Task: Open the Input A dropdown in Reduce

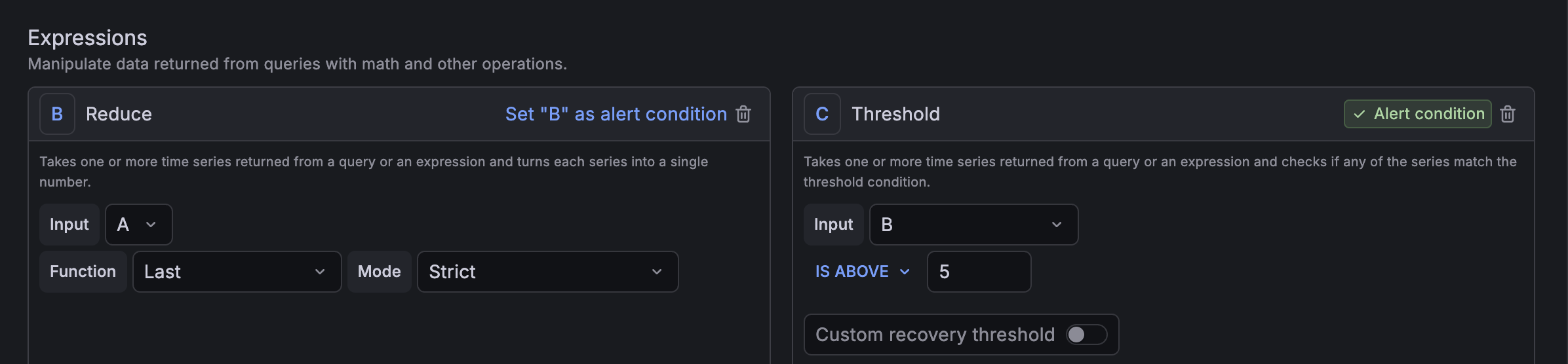Action: coord(139,225)
